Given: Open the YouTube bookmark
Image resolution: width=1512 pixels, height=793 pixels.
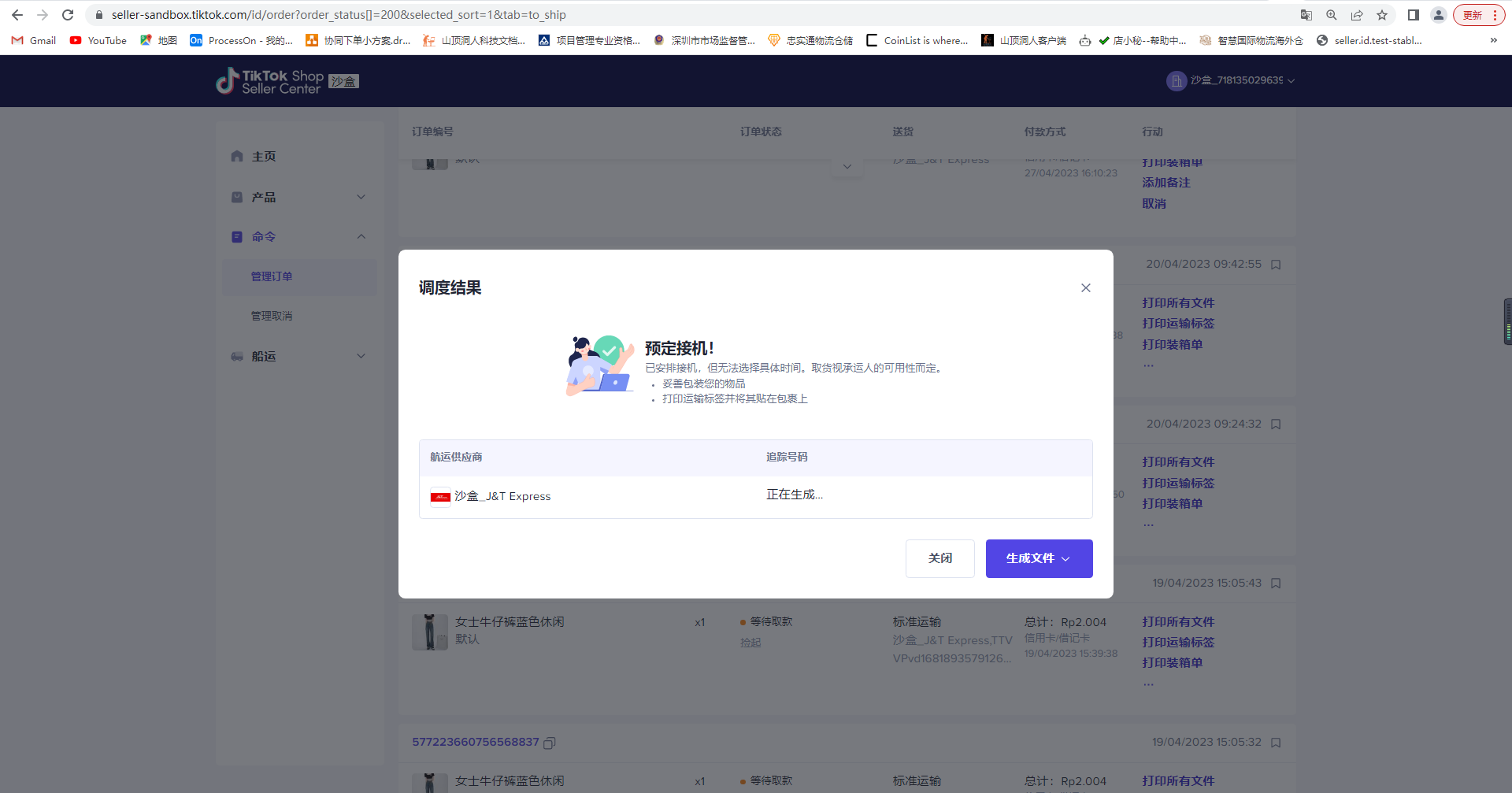Looking at the screenshot, I should (x=98, y=40).
